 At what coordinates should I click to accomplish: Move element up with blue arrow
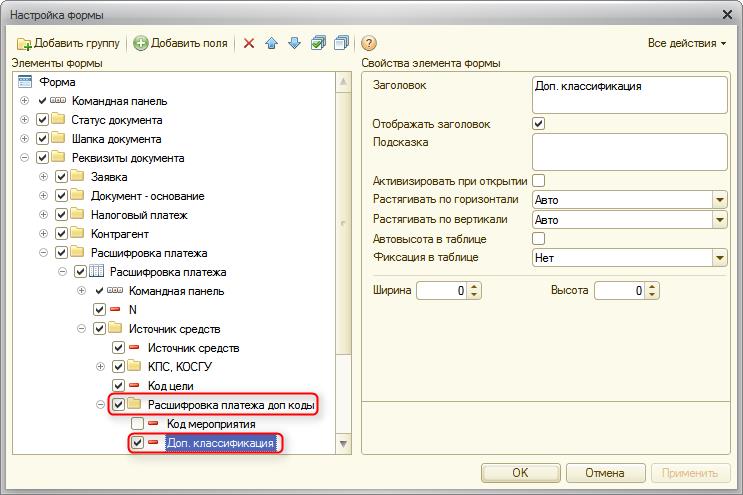tap(272, 44)
